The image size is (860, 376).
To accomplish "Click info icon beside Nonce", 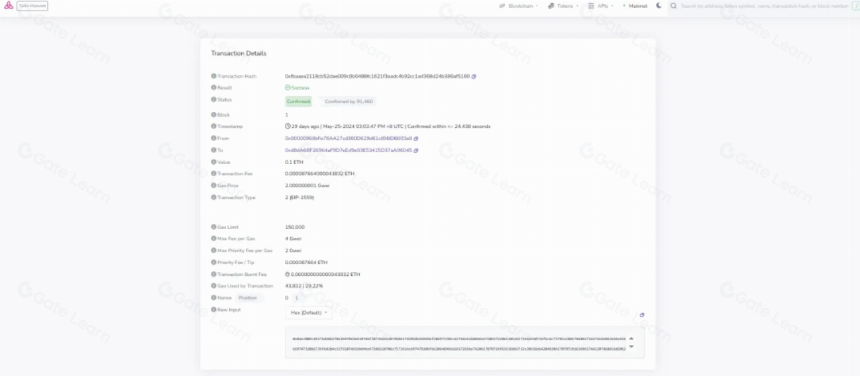I will tap(214, 298).
